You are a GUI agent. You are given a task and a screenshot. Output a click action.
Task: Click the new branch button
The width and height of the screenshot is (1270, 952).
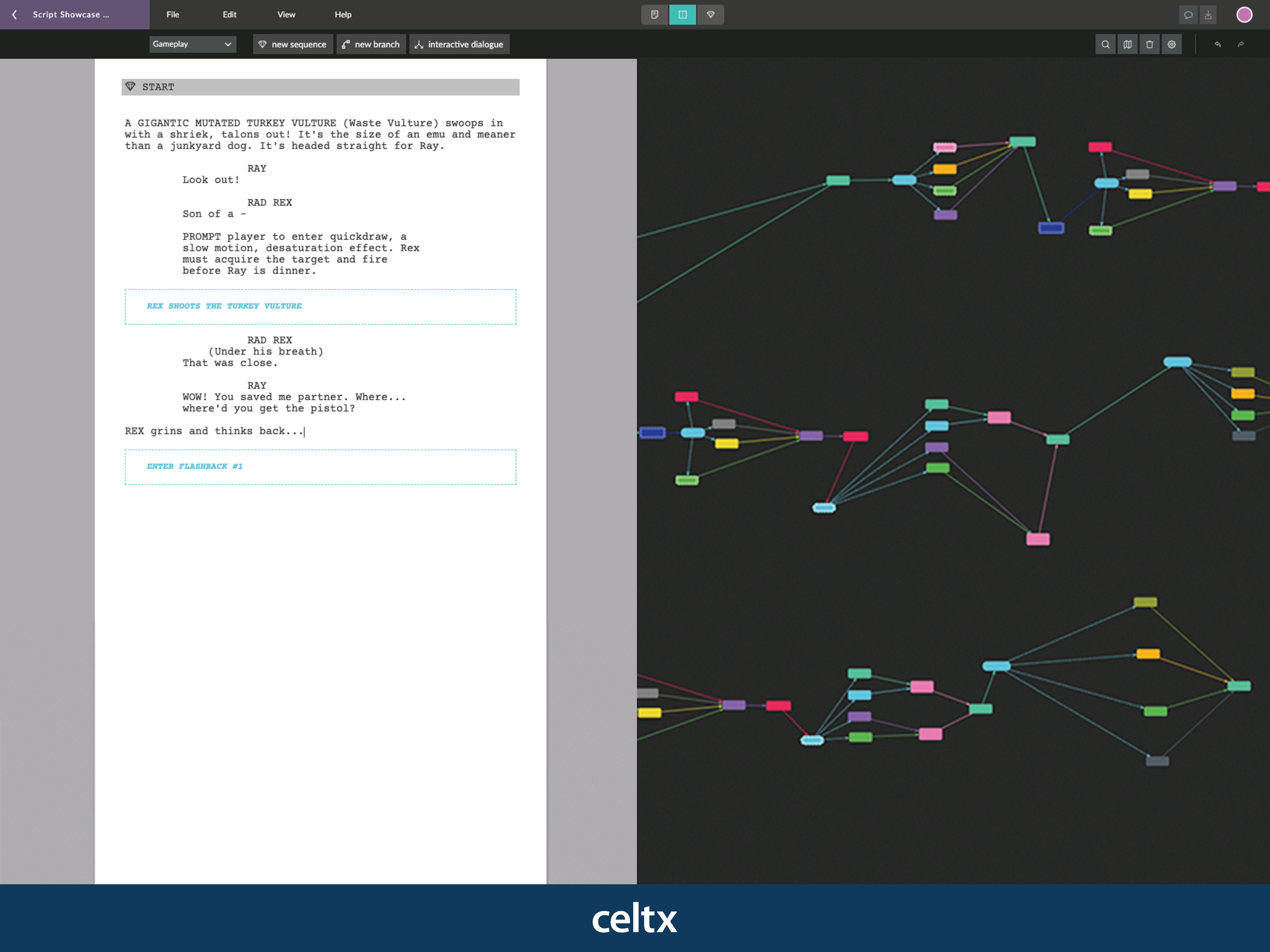371,44
